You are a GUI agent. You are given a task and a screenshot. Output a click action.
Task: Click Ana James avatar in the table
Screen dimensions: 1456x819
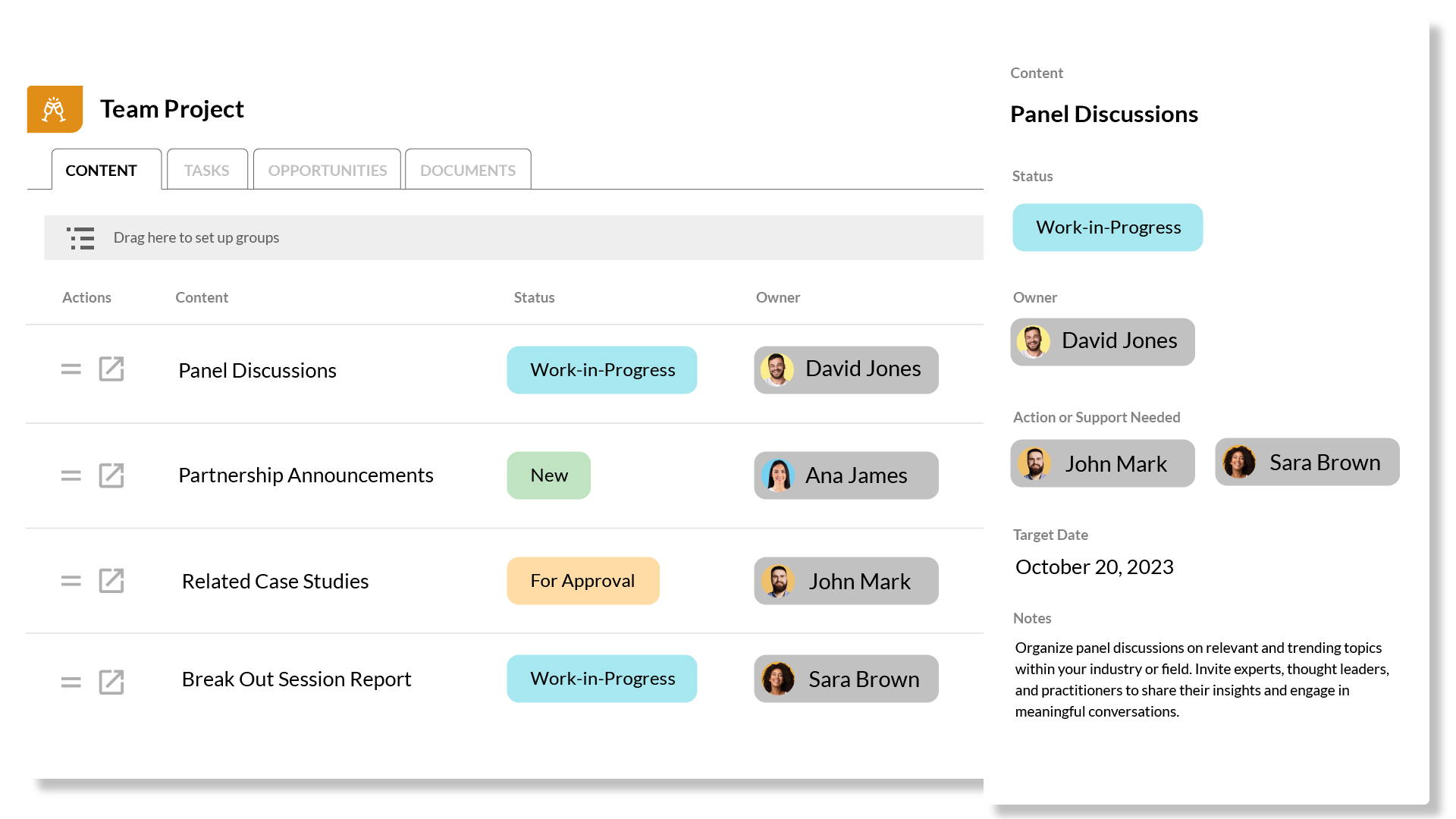pos(777,475)
